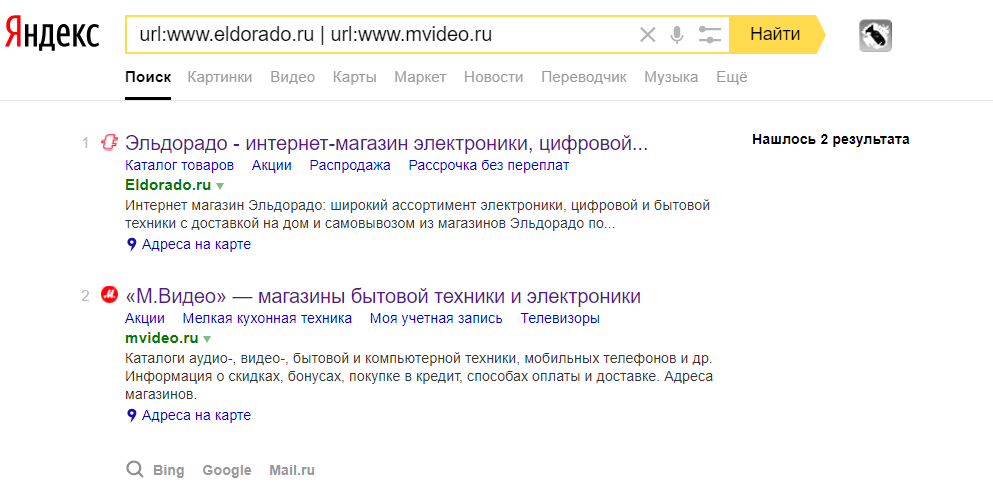
Task: Click the Eldorado favicon
Action: tap(110, 143)
